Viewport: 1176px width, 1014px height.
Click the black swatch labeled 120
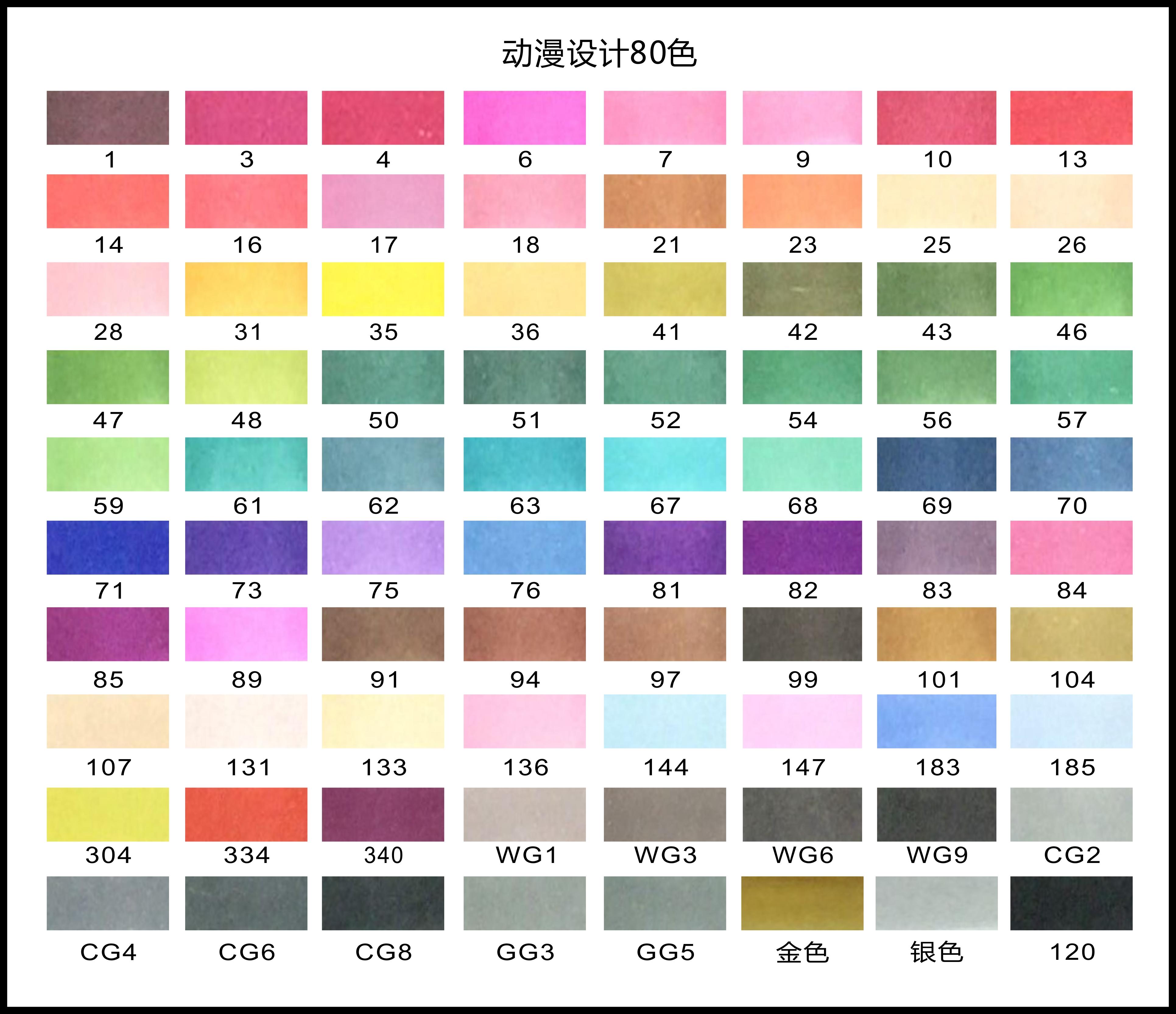pos(1071,903)
